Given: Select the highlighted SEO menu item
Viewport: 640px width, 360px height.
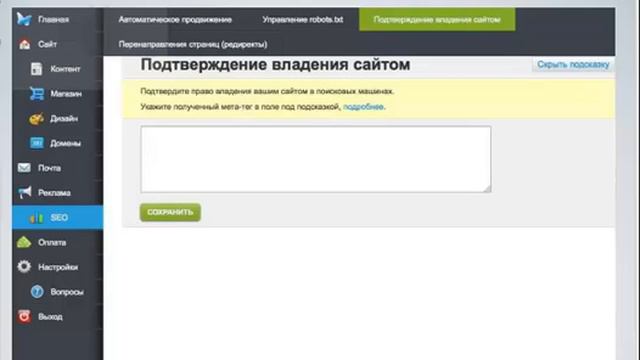Looking at the screenshot, I should click(x=58, y=217).
